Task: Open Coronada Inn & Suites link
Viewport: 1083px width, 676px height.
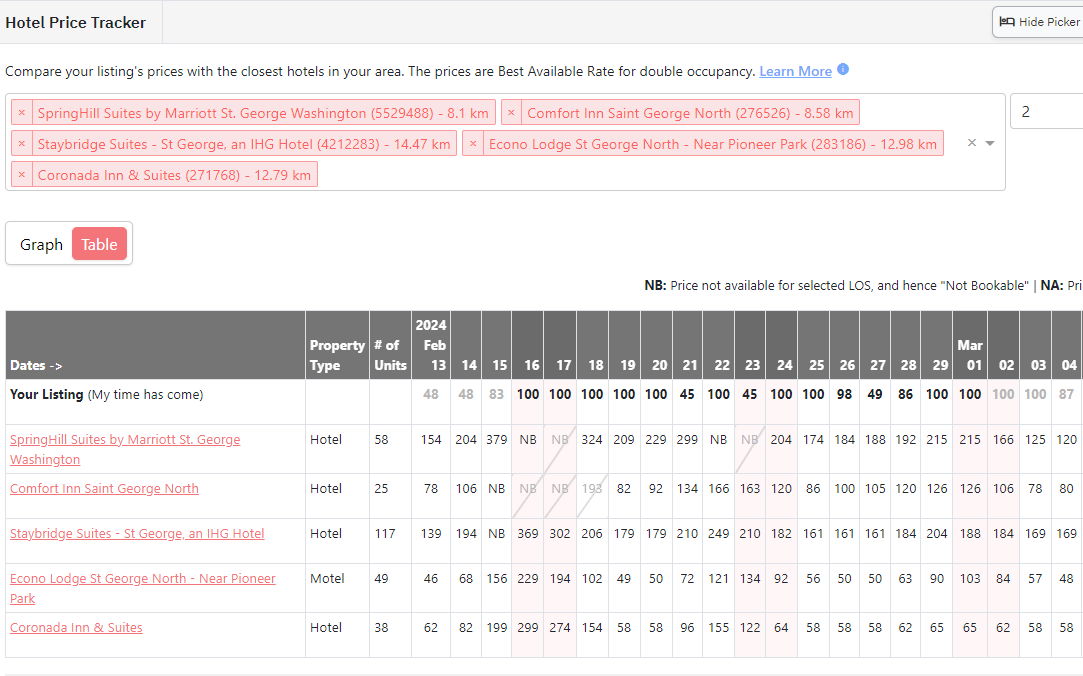Action: tap(76, 628)
